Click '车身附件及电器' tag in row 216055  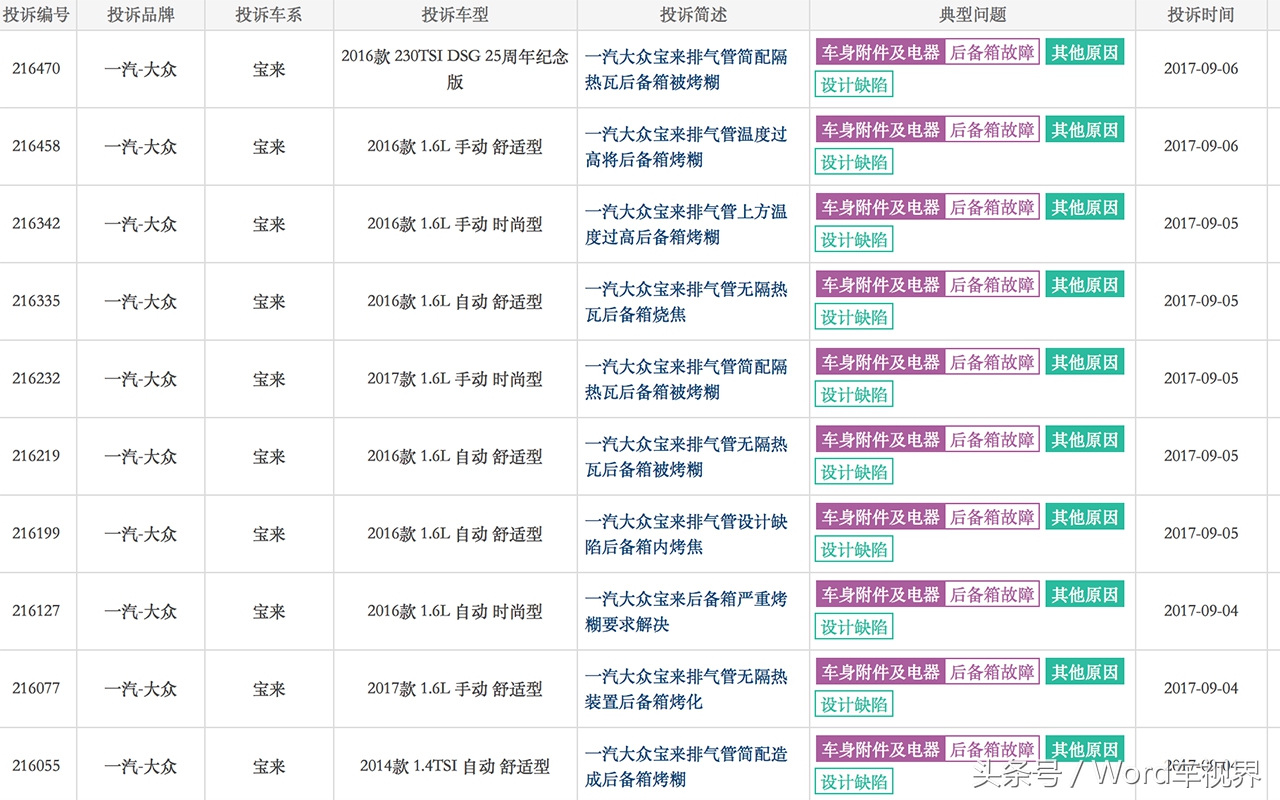click(880, 749)
